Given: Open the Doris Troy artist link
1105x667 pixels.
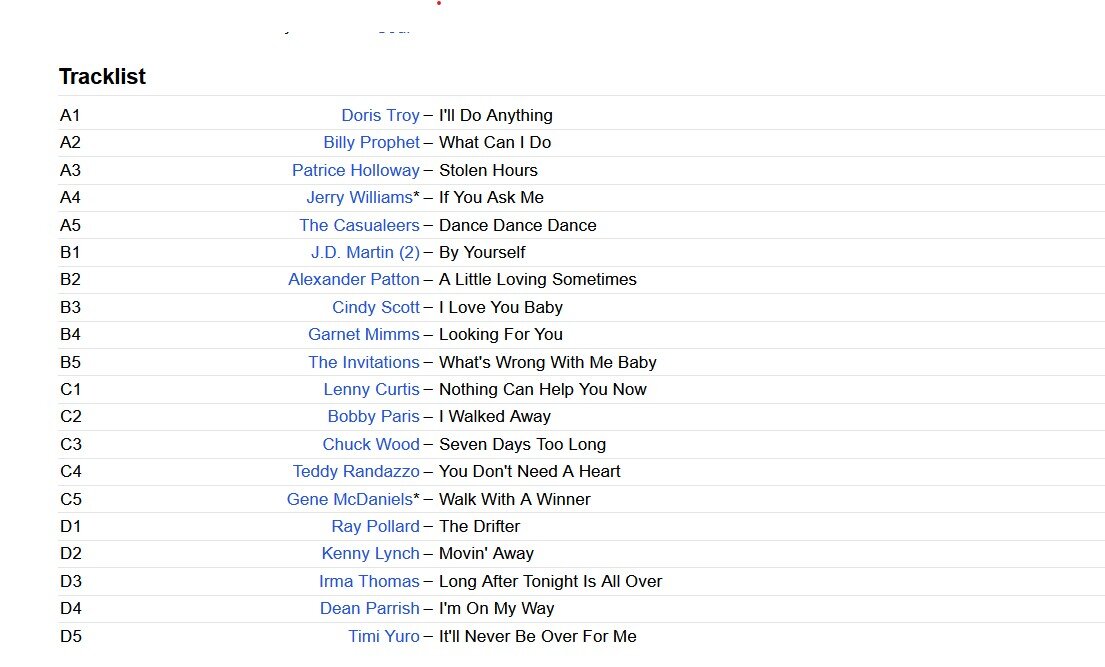Looking at the screenshot, I should (380, 115).
